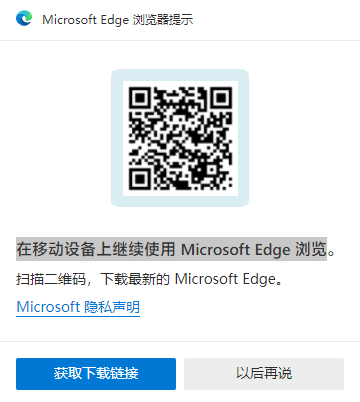
Task: Click the Microsoft Edge logo icon
Action: [24, 18]
